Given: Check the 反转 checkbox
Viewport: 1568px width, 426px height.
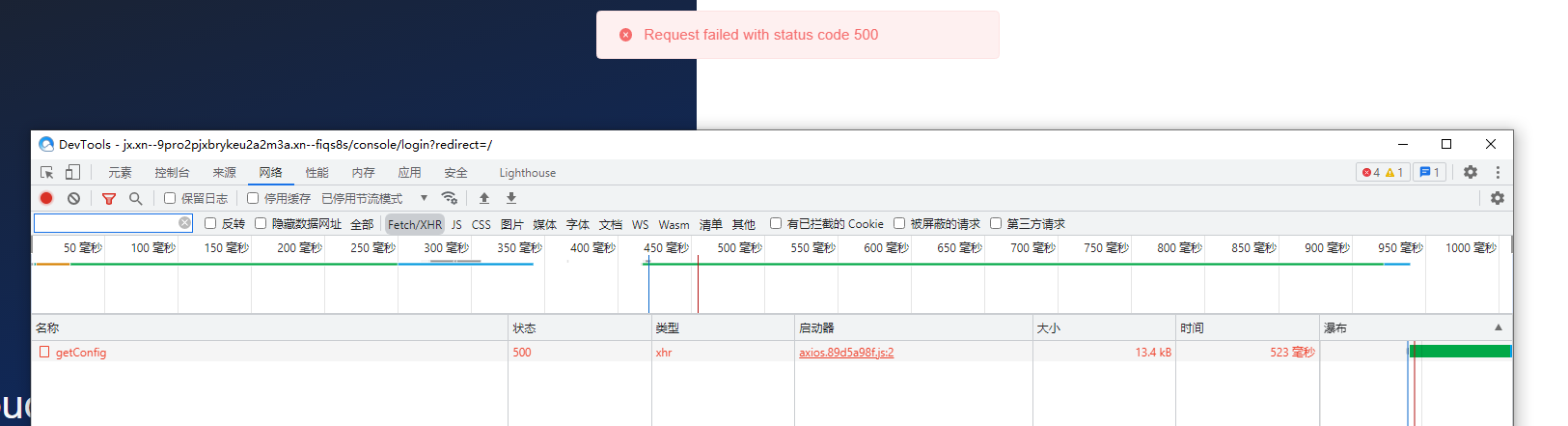Looking at the screenshot, I should (210, 223).
